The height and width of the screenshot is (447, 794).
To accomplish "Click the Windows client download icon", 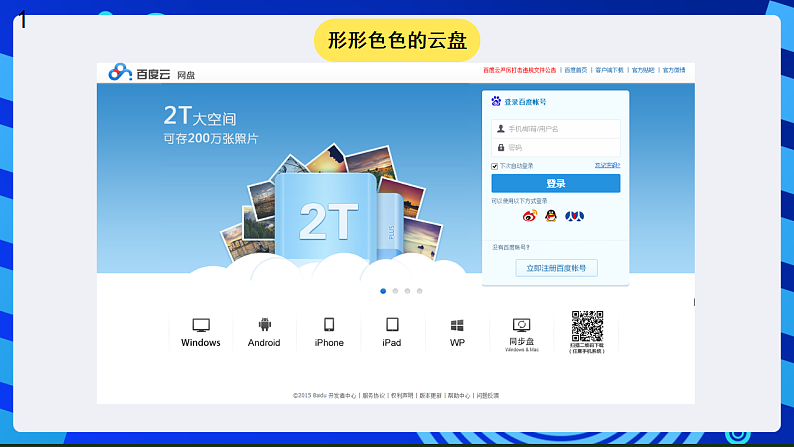I will (x=201, y=326).
